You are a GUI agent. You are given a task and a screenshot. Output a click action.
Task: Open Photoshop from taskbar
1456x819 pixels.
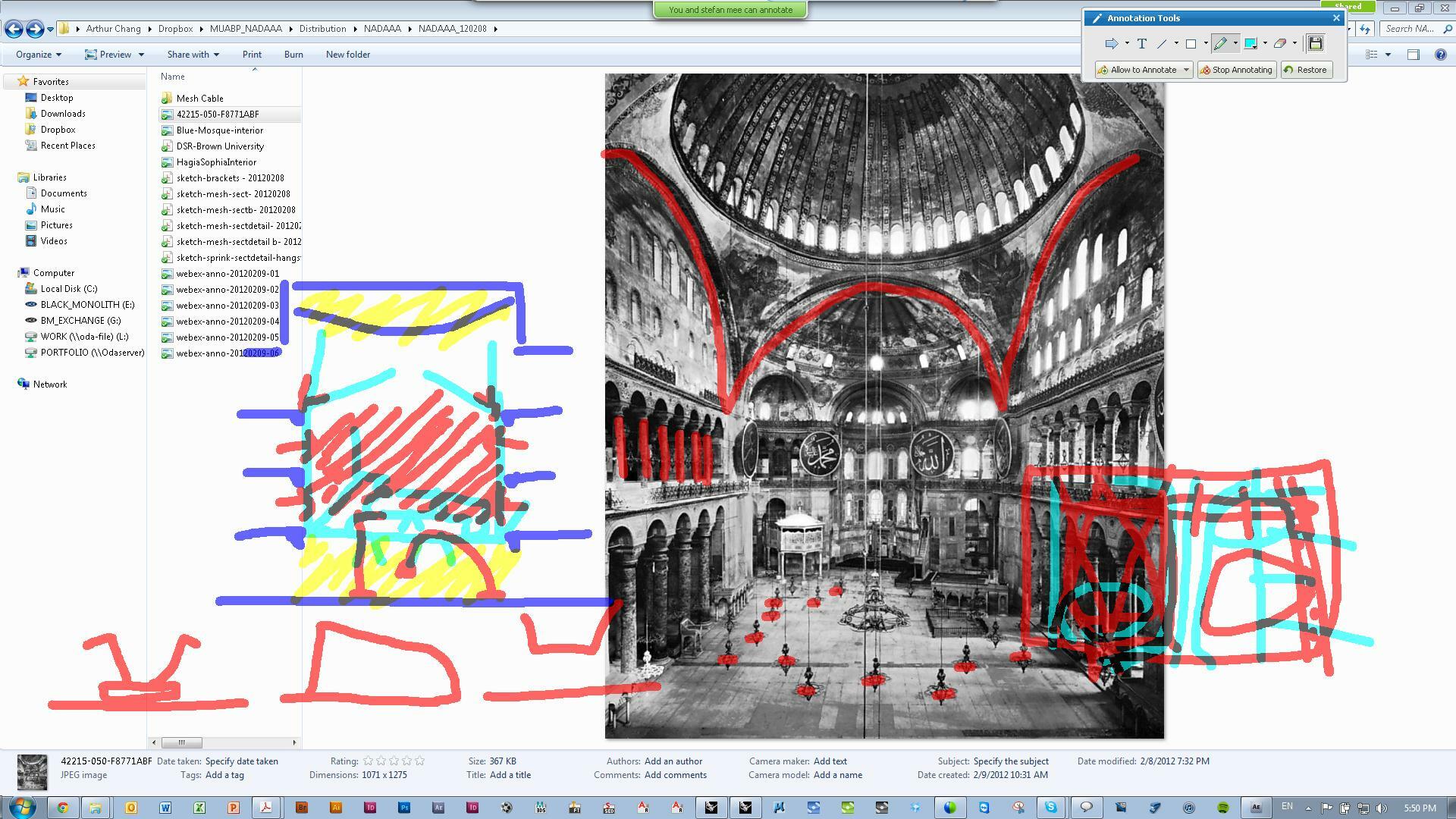click(404, 808)
